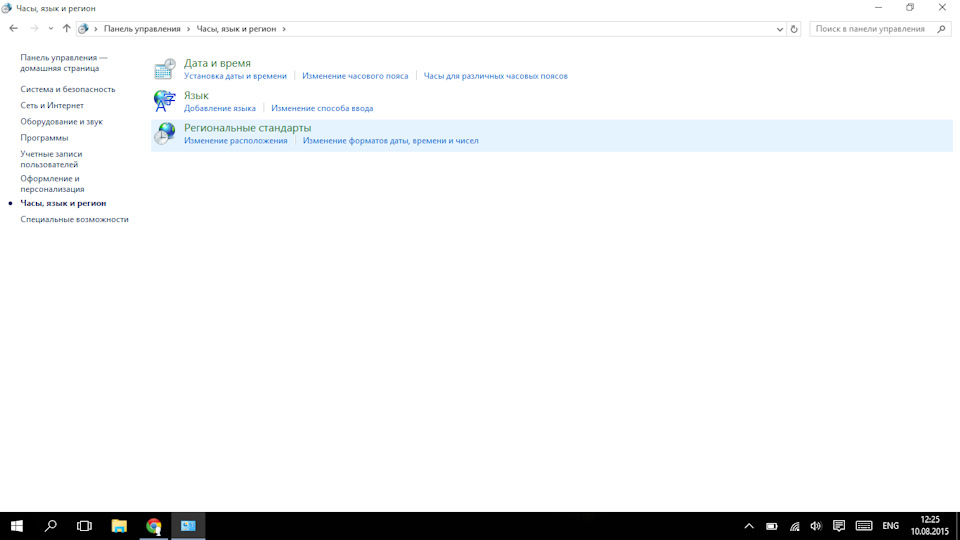Expand chevron before Панель управления breadcrumb
Image resolution: width=960 pixels, height=540 pixels.
point(96,29)
